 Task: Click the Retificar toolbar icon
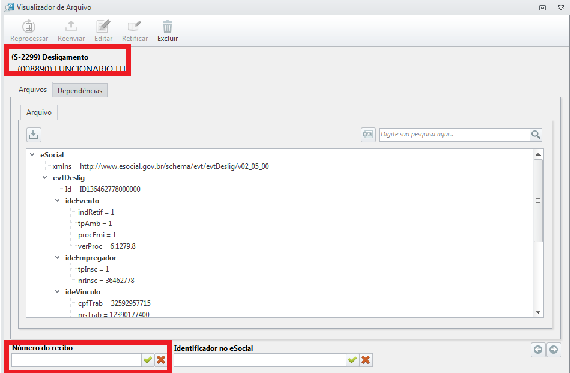[134, 26]
